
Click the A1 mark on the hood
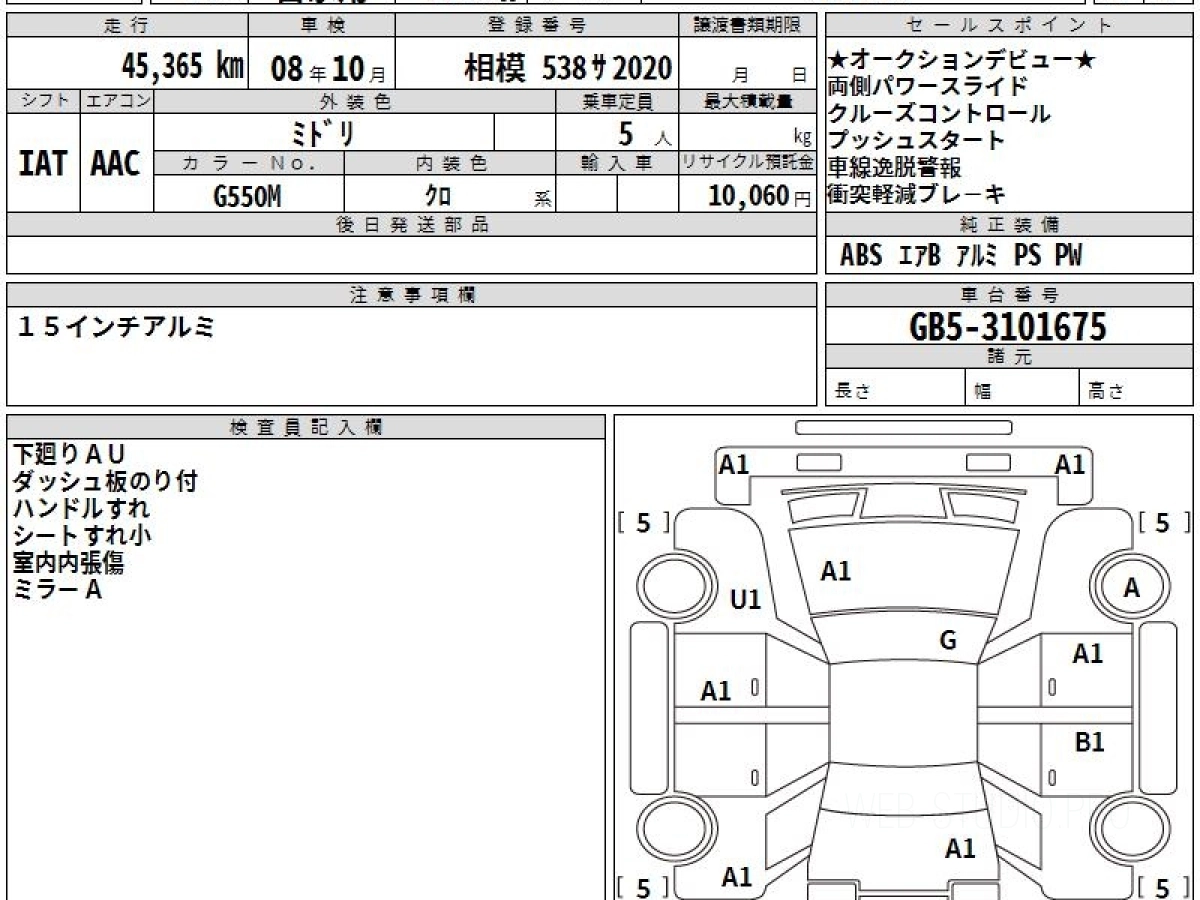coord(836,571)
